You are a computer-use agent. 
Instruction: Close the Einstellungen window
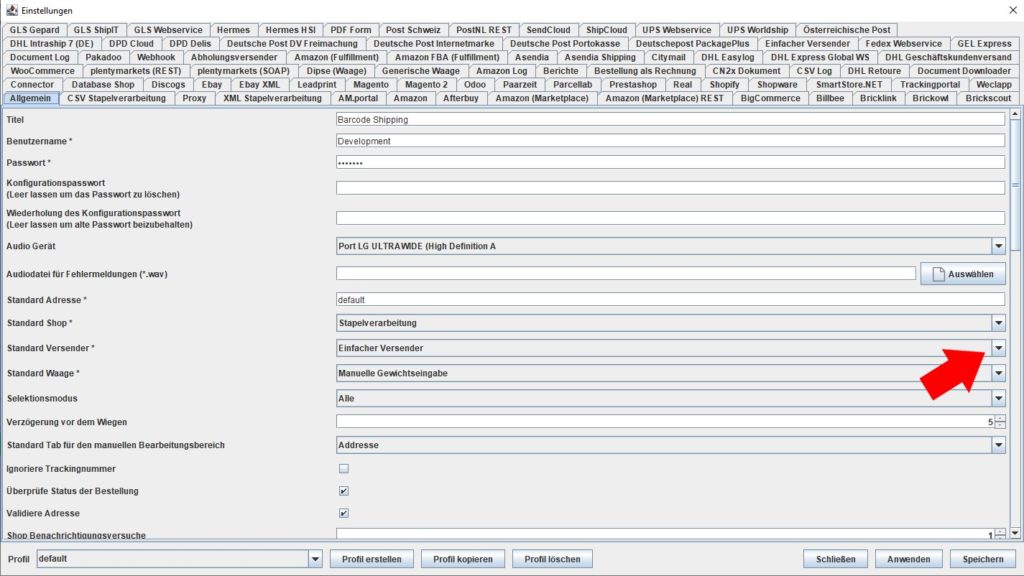tap(1012, 10)
